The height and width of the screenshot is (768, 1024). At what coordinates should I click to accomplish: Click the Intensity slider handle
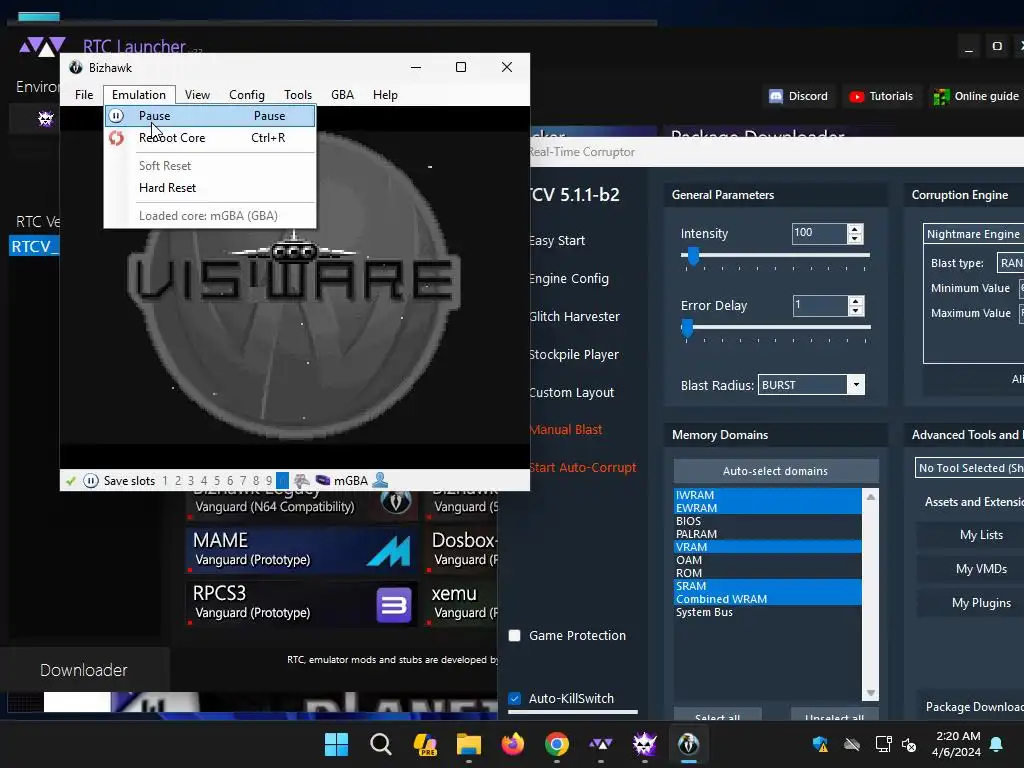(694, 257)
